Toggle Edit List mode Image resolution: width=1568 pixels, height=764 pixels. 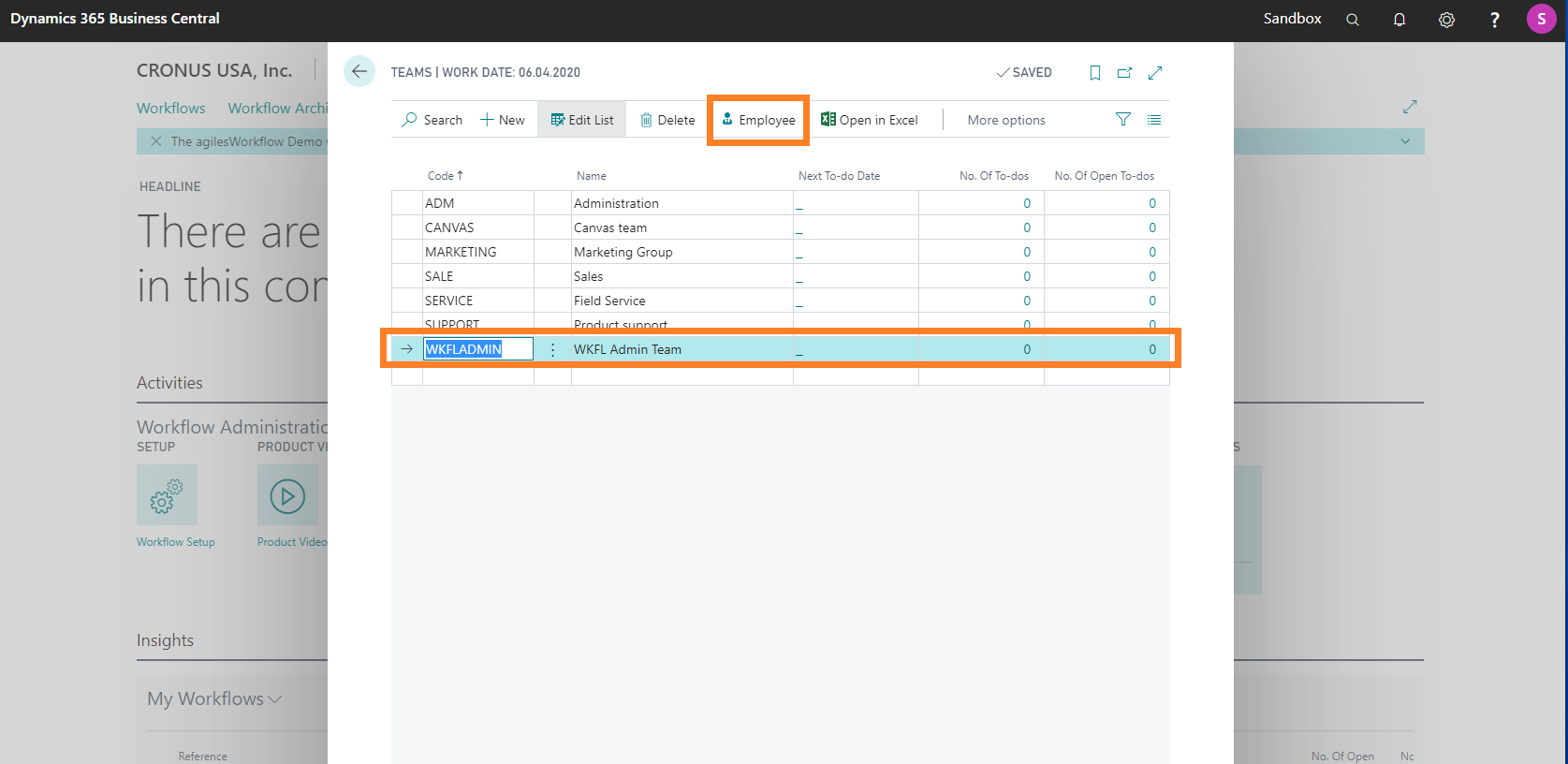(x=582, y=120)
